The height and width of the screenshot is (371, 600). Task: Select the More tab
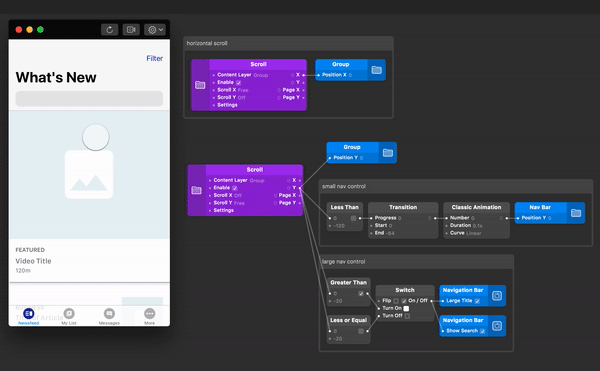pyautogui.click(x=150, y=316)
